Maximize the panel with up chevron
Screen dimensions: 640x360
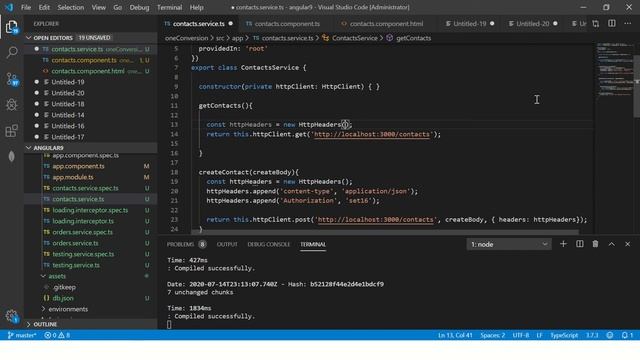pos(611,244)
